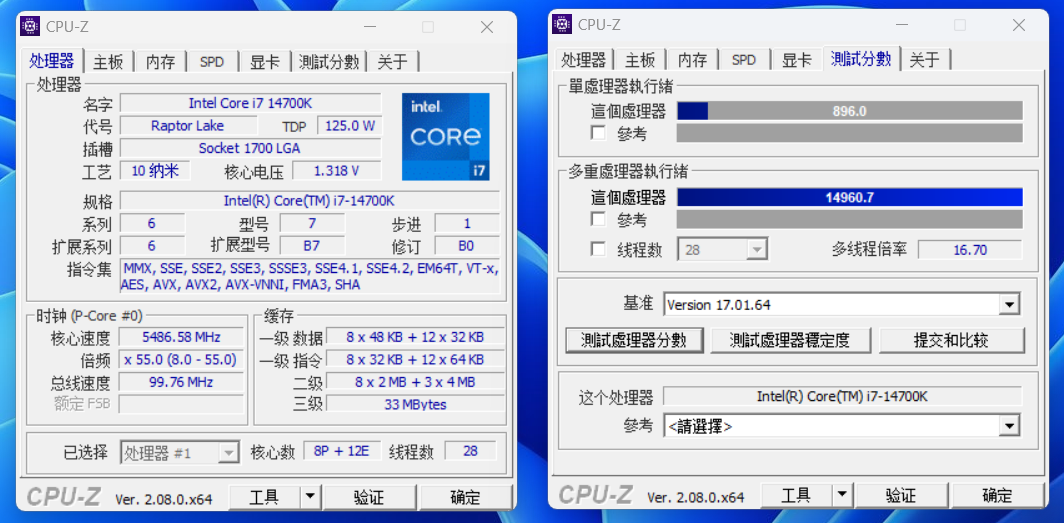
Task: Enable single-thread 參考 checkbox
Action: tap(598, 133)
